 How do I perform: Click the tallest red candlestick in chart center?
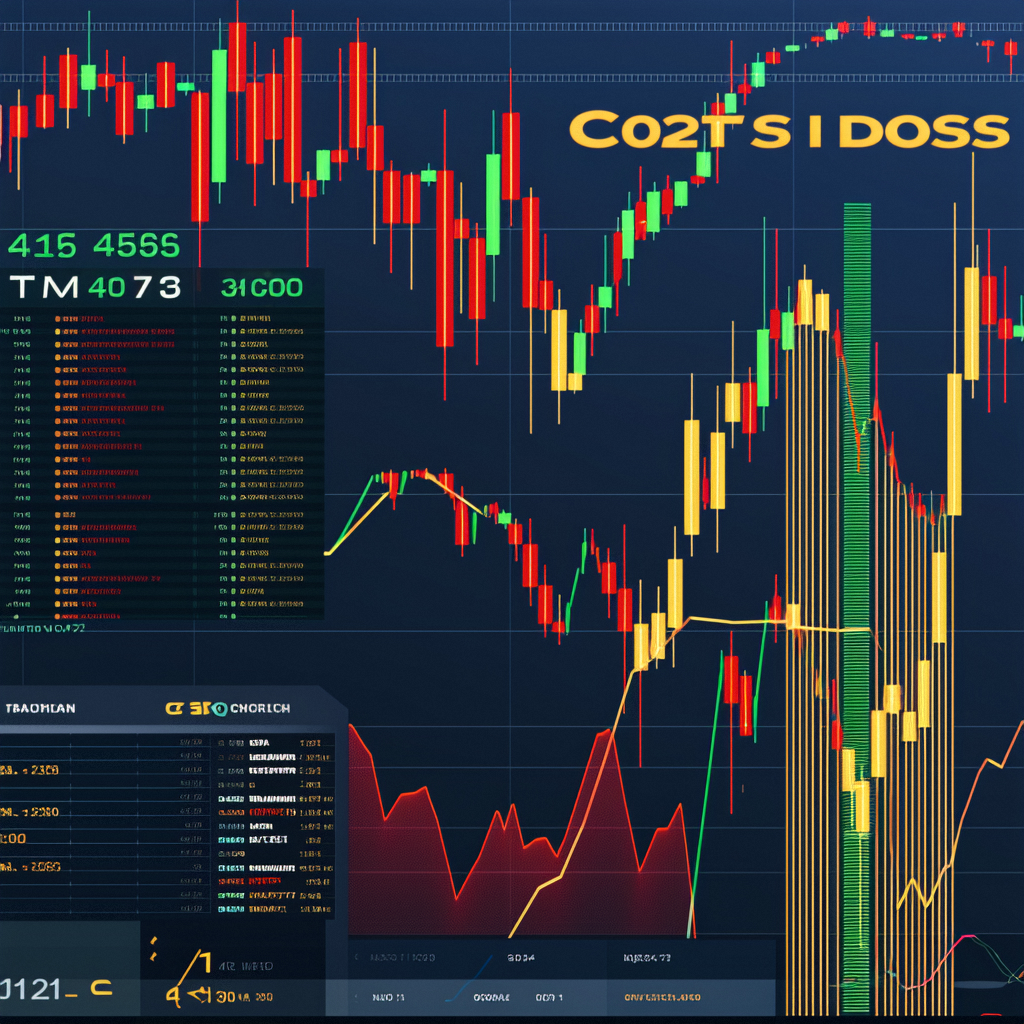click(445, 258)
